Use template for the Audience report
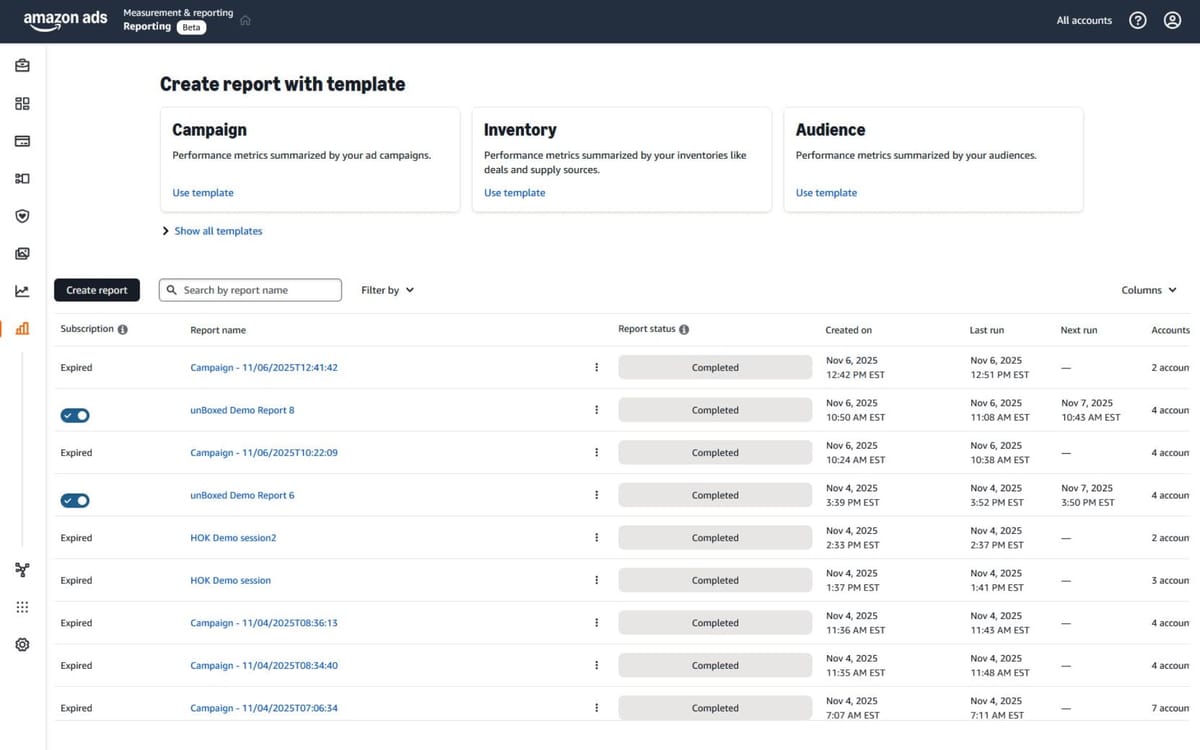 pos(825,192)
